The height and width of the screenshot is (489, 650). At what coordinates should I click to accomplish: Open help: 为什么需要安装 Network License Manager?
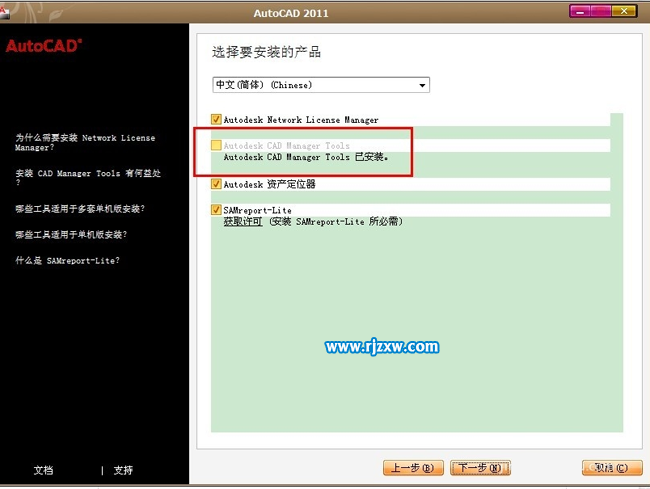pos(85,142)
